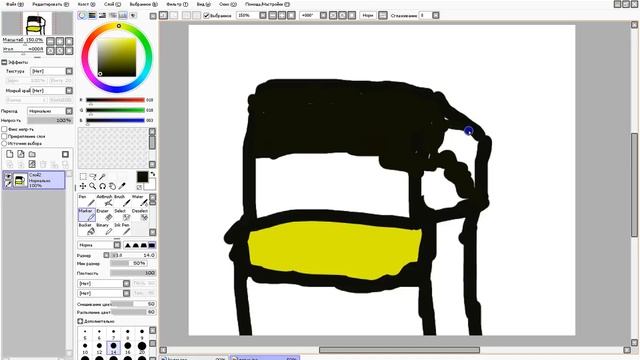Toggle visibility eye of layer Слой2
Image resolution: width=640 pixels, height=360 pixels.
point(8,176)
